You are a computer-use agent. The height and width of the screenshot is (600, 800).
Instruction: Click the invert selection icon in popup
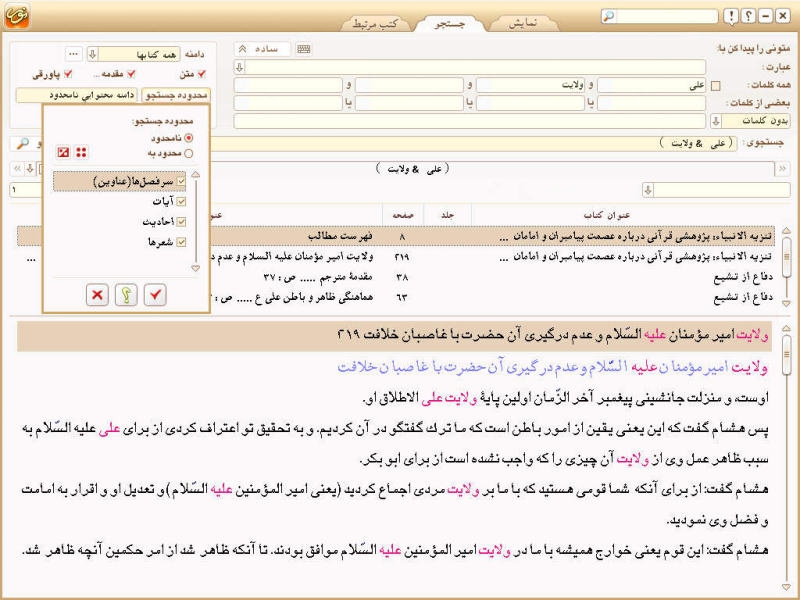[63, 152]
